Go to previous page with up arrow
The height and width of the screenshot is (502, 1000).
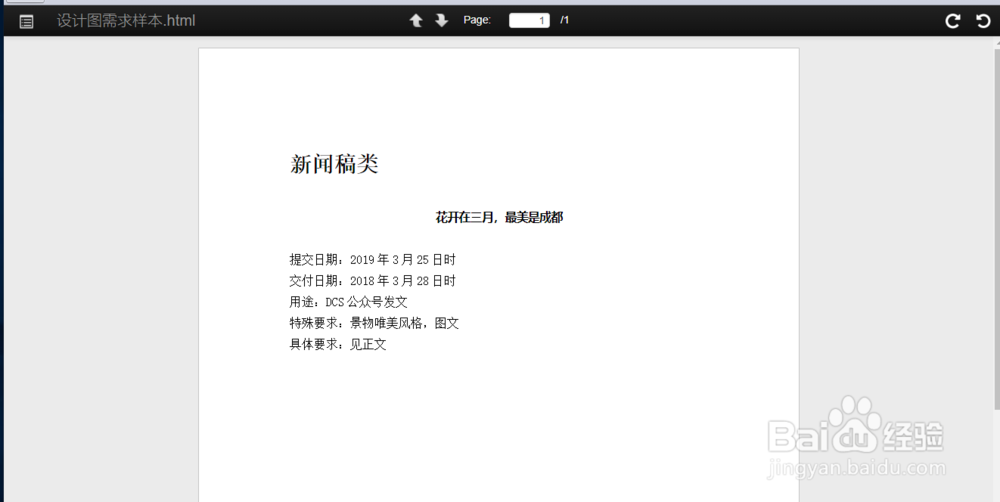[416, 20]
